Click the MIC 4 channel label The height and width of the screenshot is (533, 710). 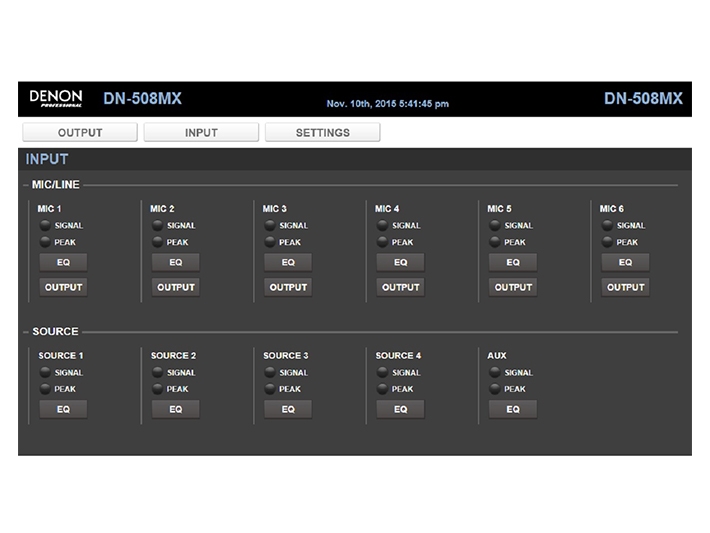click(x=387, y=209)
